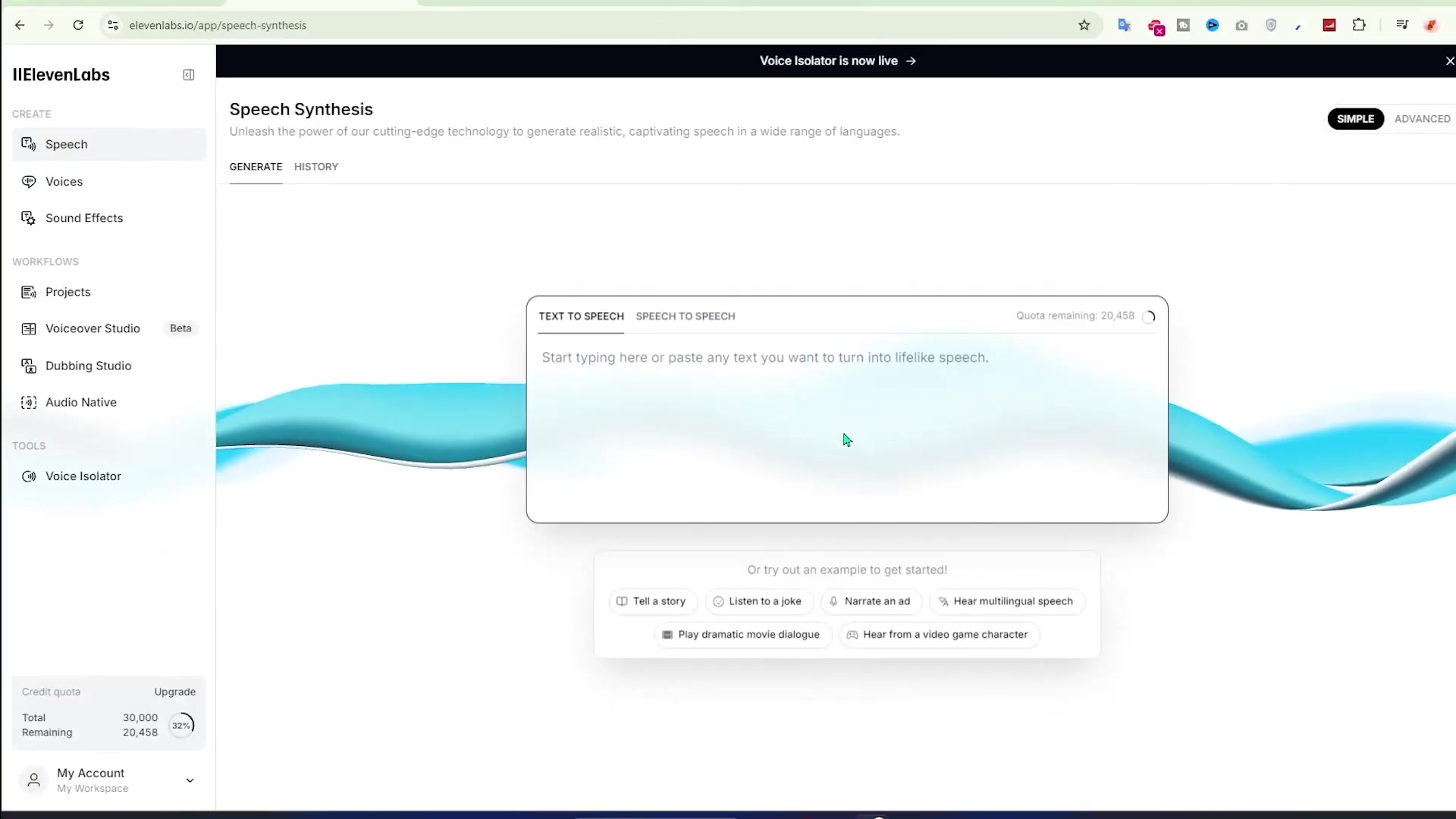The height and width of the screenshot is (819, 1456).
Task: Open Voices in the sidebar
Action: pyautogui.click(x=109, y=181)
